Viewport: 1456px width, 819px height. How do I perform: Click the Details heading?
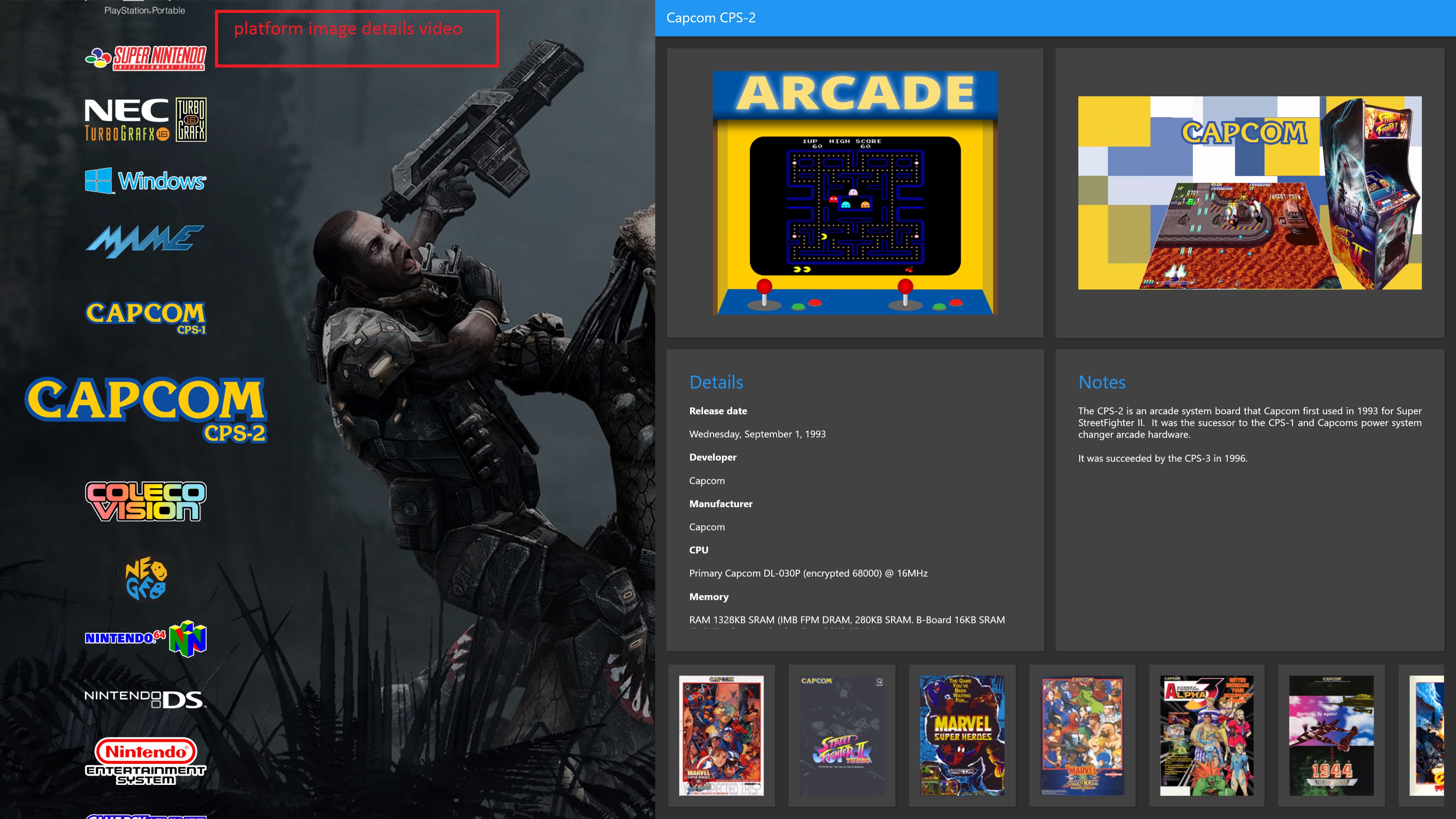coord(716,382)
